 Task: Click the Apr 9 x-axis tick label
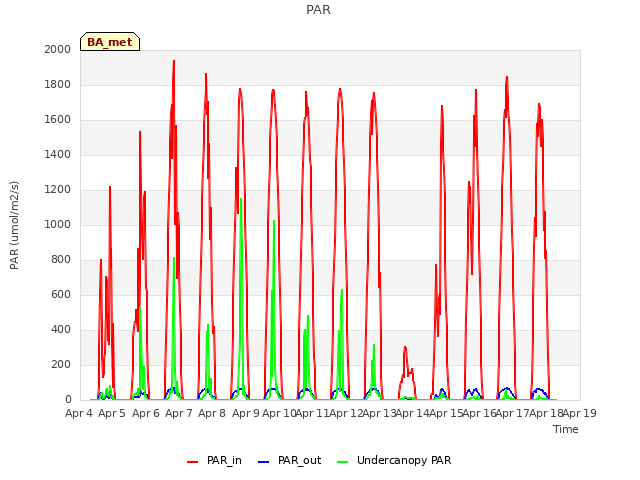point(246,413)
